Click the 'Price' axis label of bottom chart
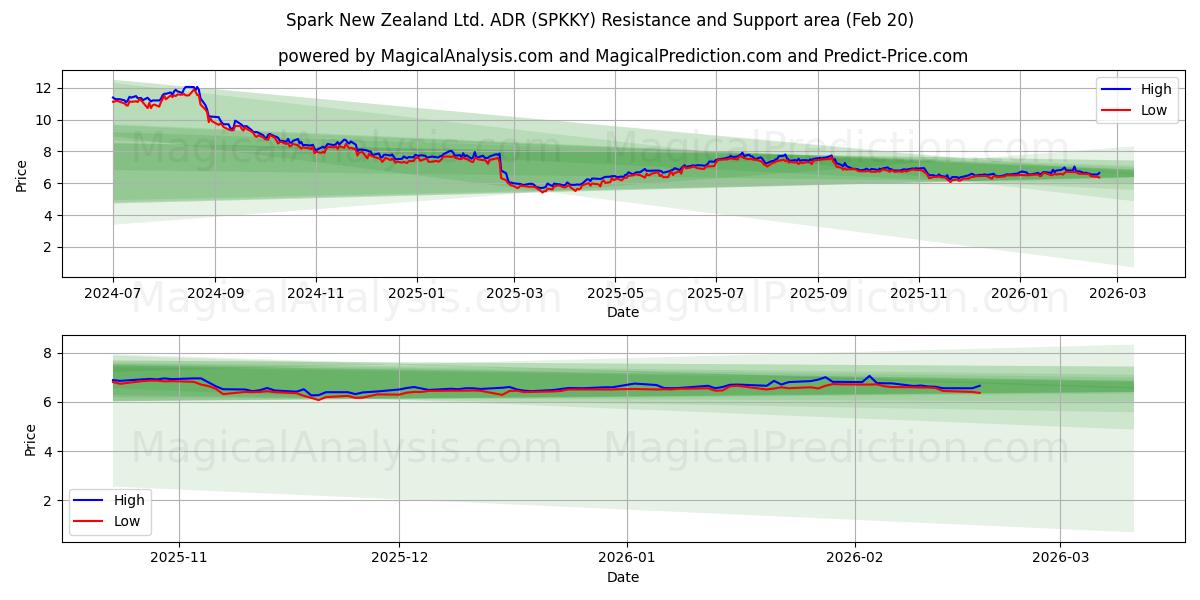Image resolution: width=1200 pixels, height=600 pixels. [30, 439]
